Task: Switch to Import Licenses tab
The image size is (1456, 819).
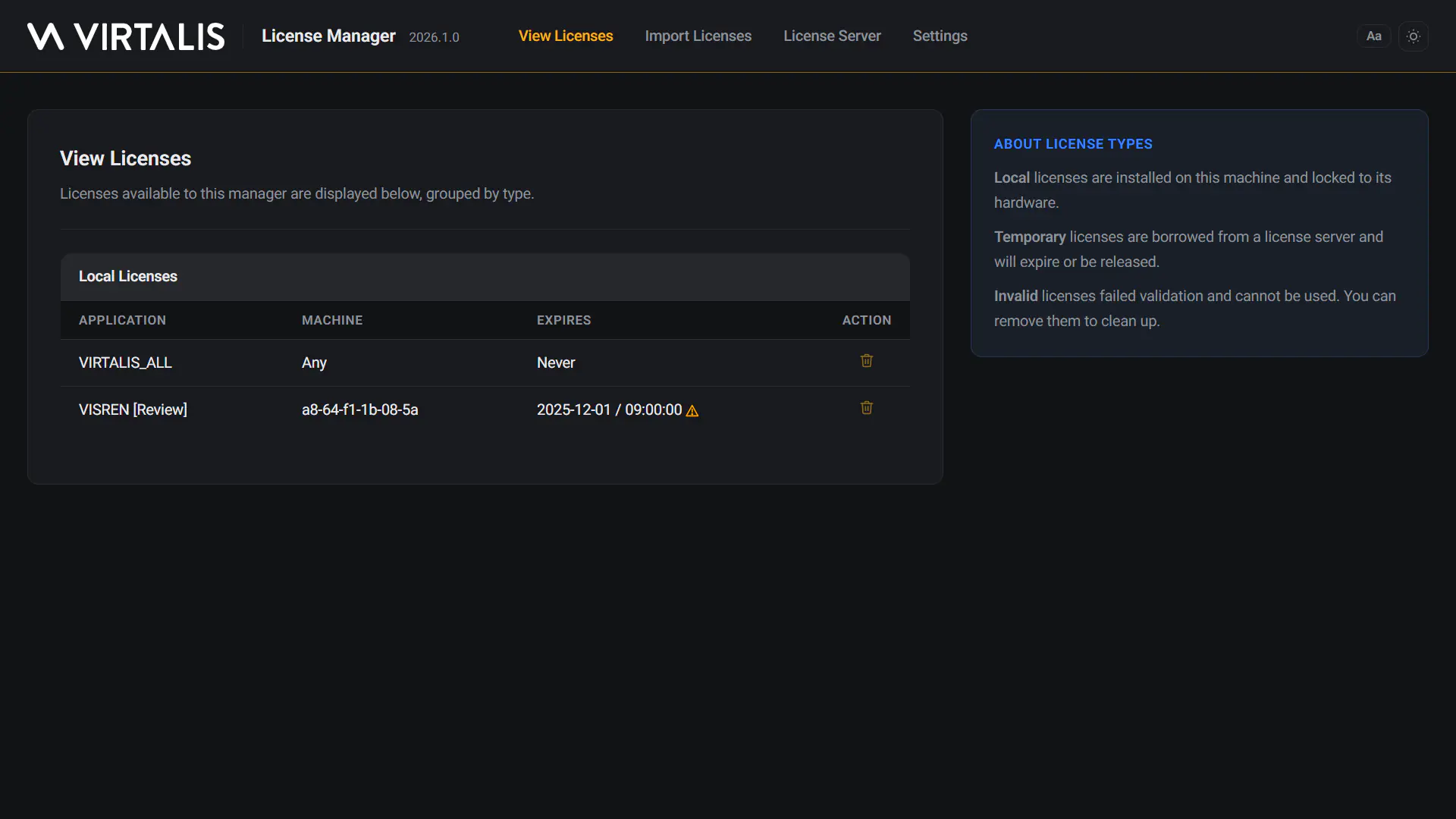Action: click(x=698, y=36)
